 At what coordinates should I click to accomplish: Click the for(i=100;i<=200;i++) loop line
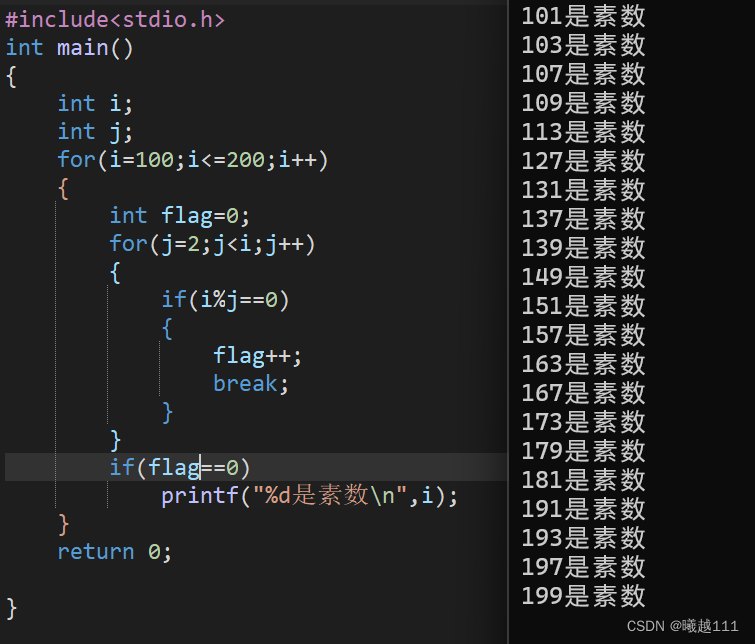point(193,160)
